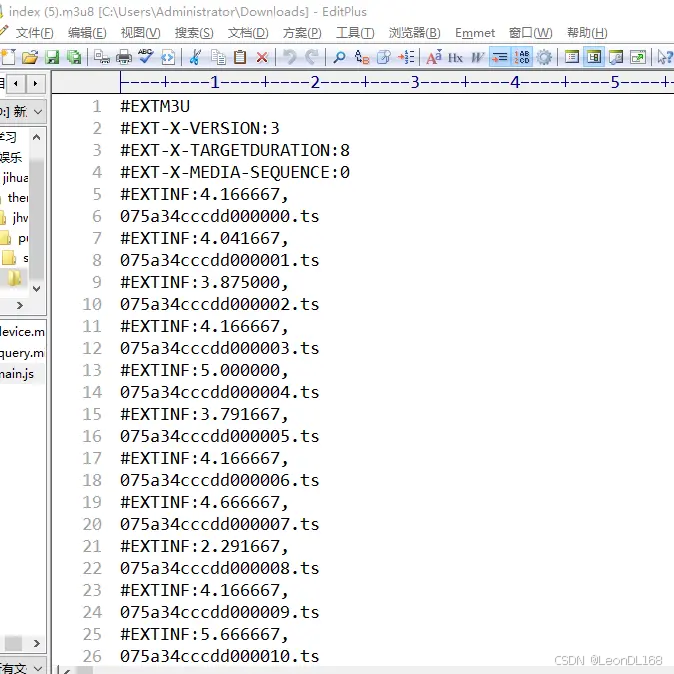Open Print Preview from the toolbar
The width and height of the screenshot is (674, 674).
[102, 57]
